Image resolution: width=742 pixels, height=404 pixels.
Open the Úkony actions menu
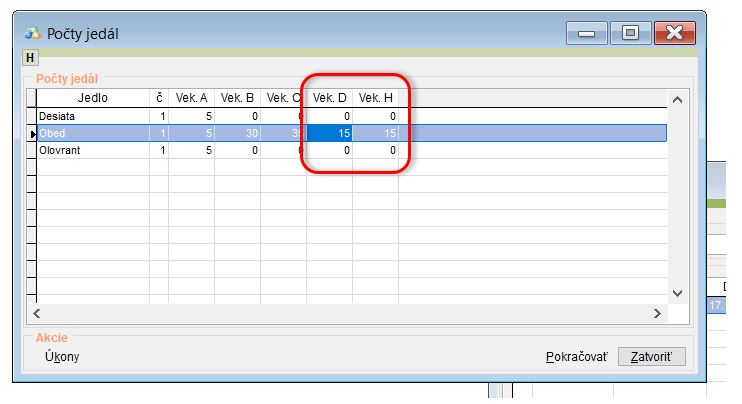63,356
